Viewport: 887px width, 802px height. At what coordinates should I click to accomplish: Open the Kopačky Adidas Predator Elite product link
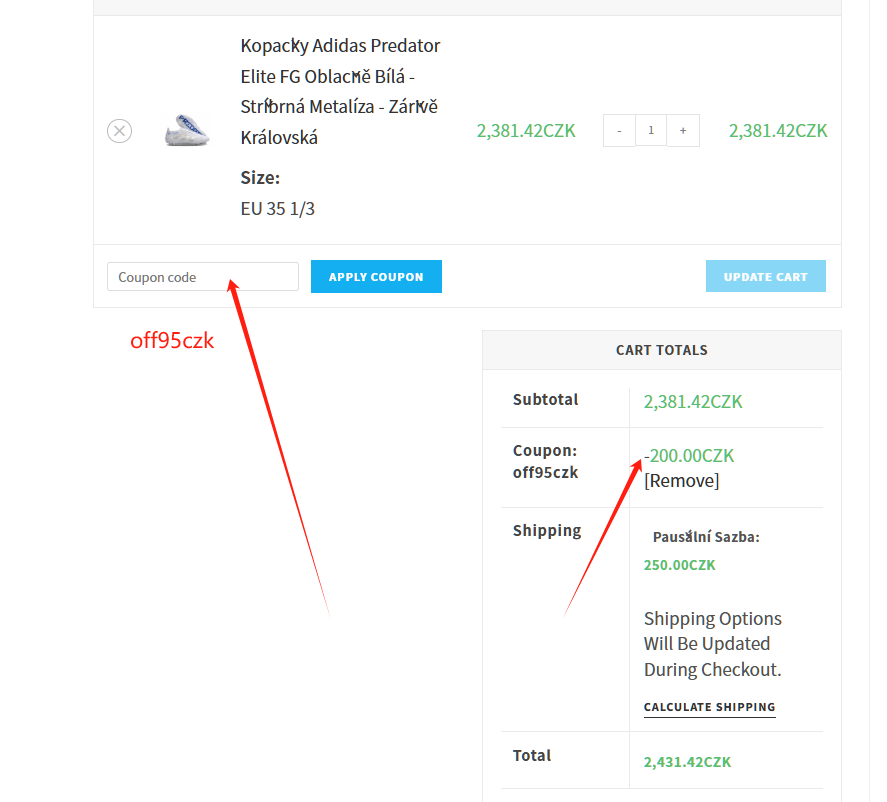point(340,92)
